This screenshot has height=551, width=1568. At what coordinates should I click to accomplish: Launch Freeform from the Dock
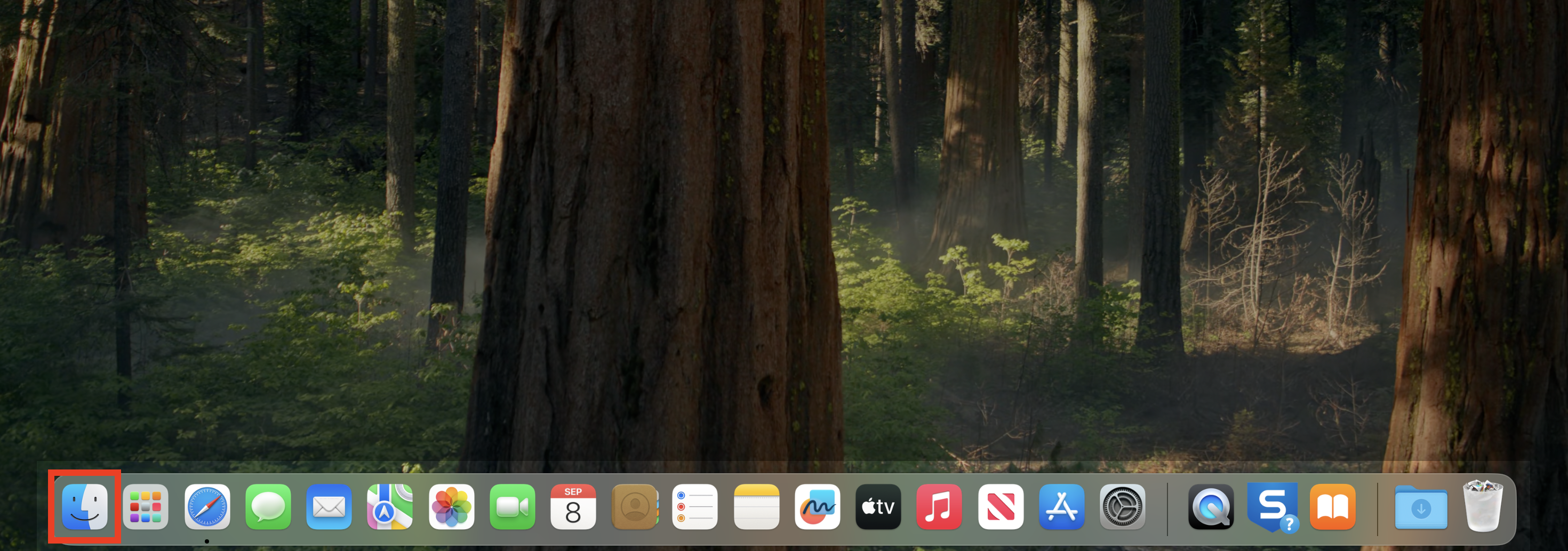pyautogui.click(x=818, y=507)
